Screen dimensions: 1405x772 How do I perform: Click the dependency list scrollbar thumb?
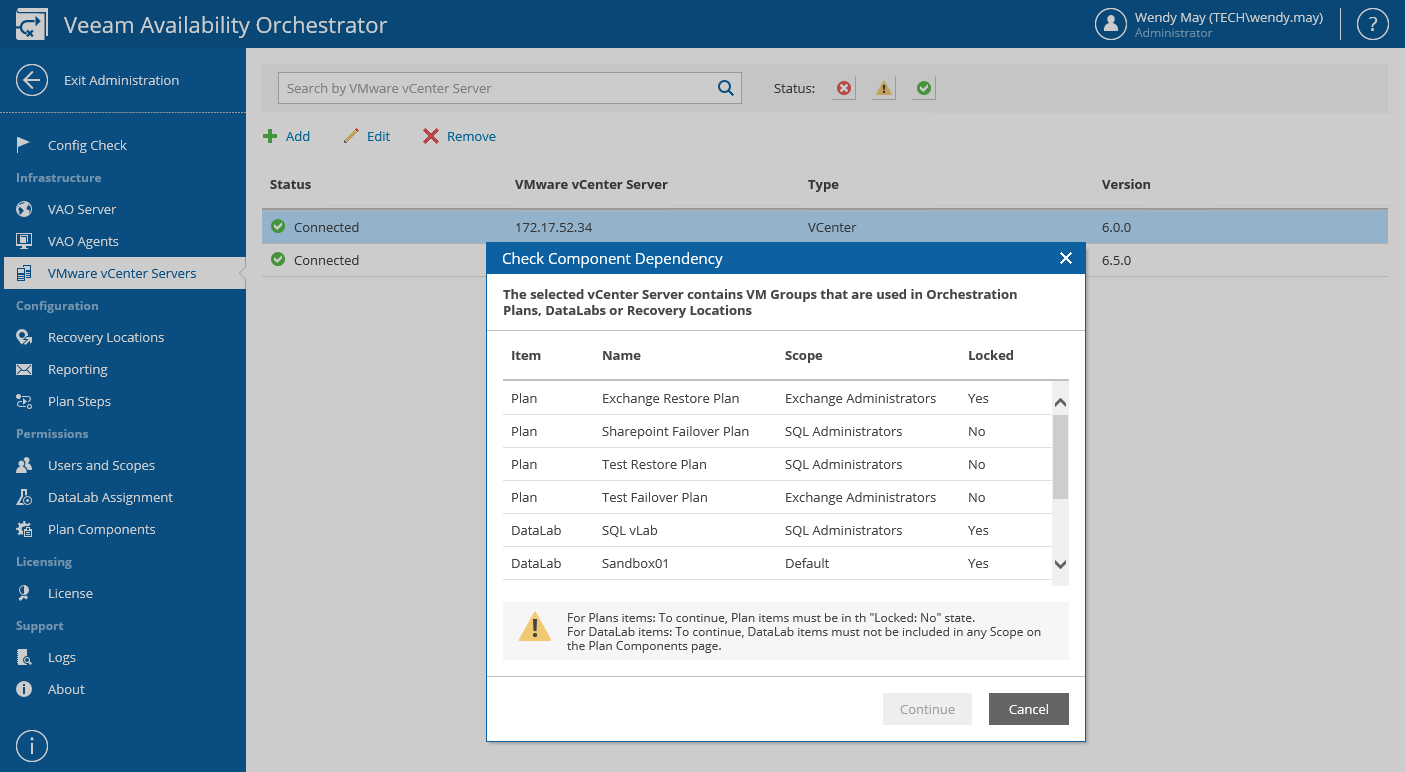pos(1061,456)
